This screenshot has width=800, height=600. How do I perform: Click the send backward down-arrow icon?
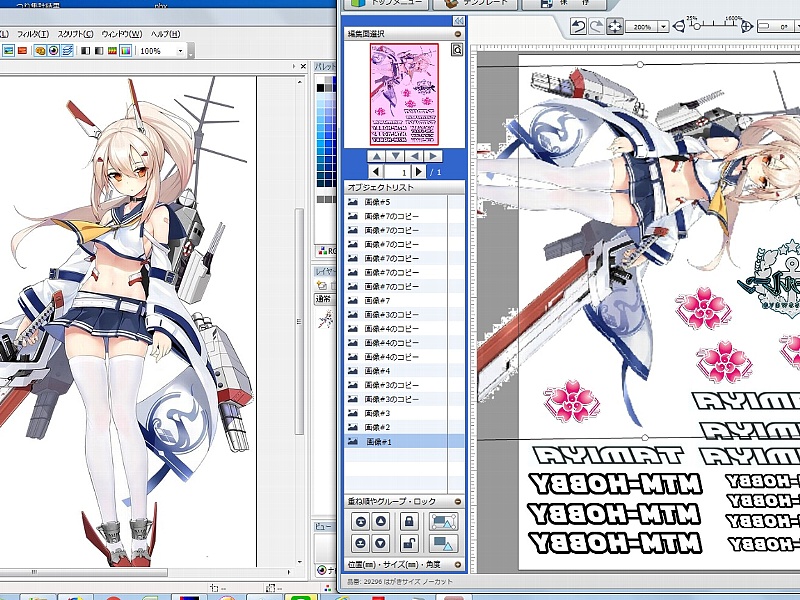tap(381, 543)
